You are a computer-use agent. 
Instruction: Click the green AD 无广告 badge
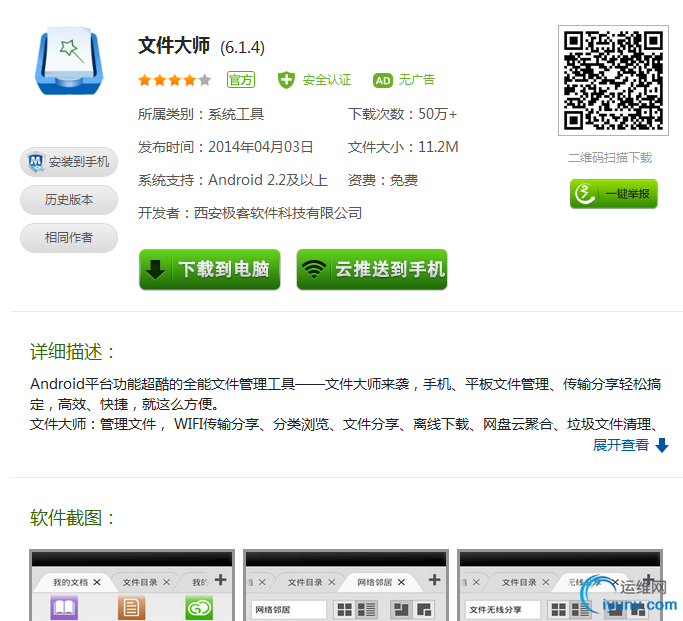pos(404,80)
